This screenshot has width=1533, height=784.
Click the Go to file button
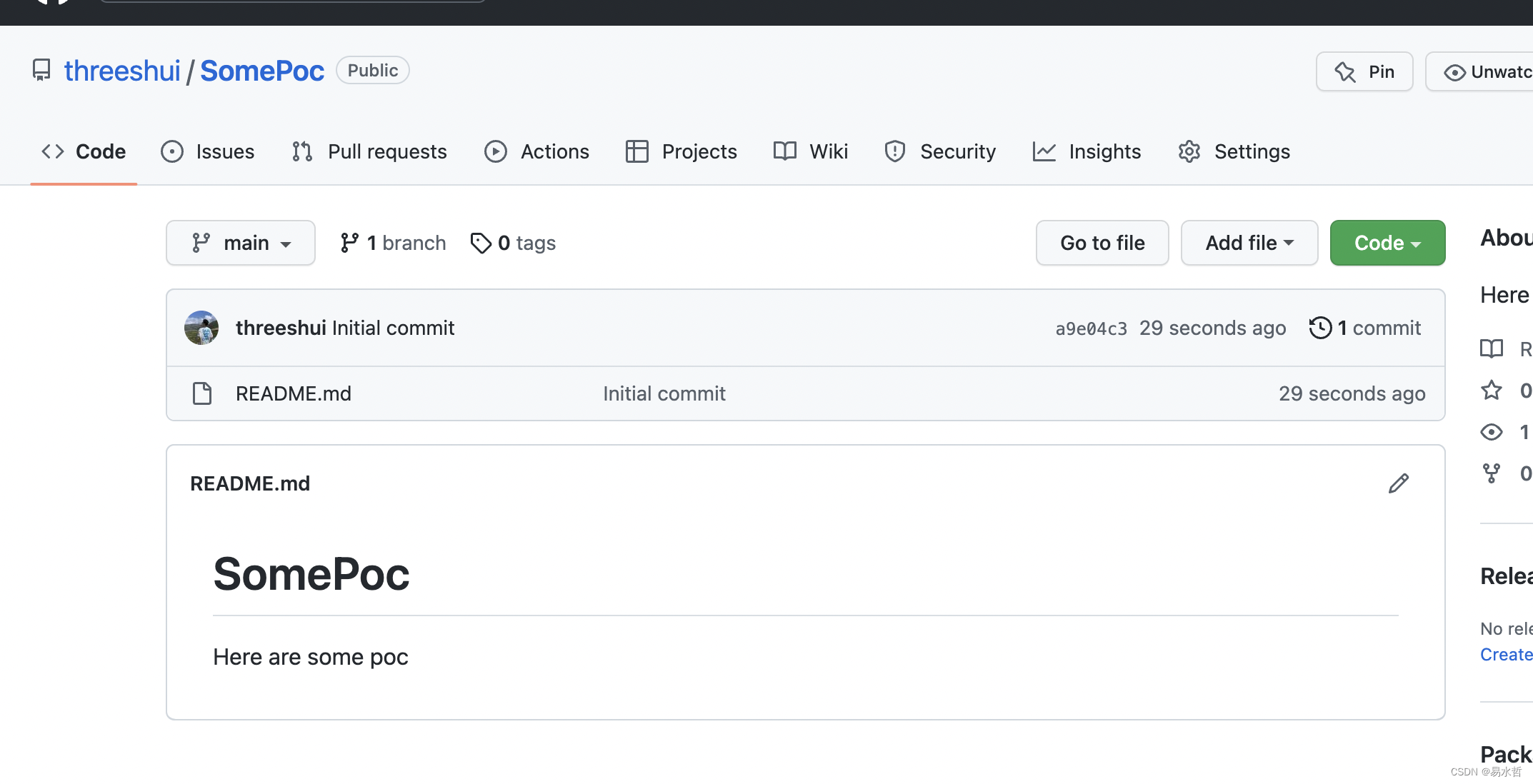click(1102, 243)
